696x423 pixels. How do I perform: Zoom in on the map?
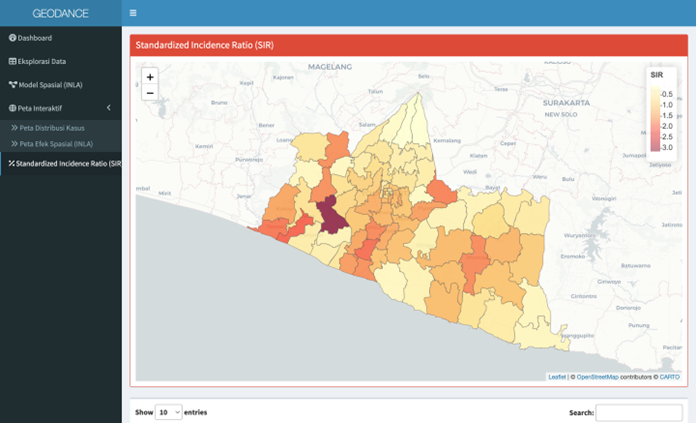pyautogui.click(x=150, y=77)
